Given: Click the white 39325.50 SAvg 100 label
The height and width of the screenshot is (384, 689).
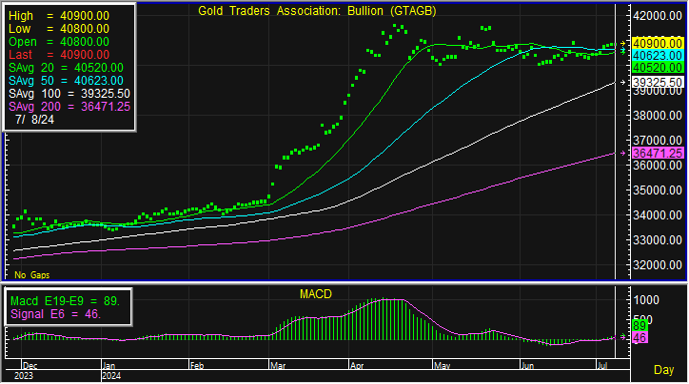Looking at the screenshot, I should (657, 83).
